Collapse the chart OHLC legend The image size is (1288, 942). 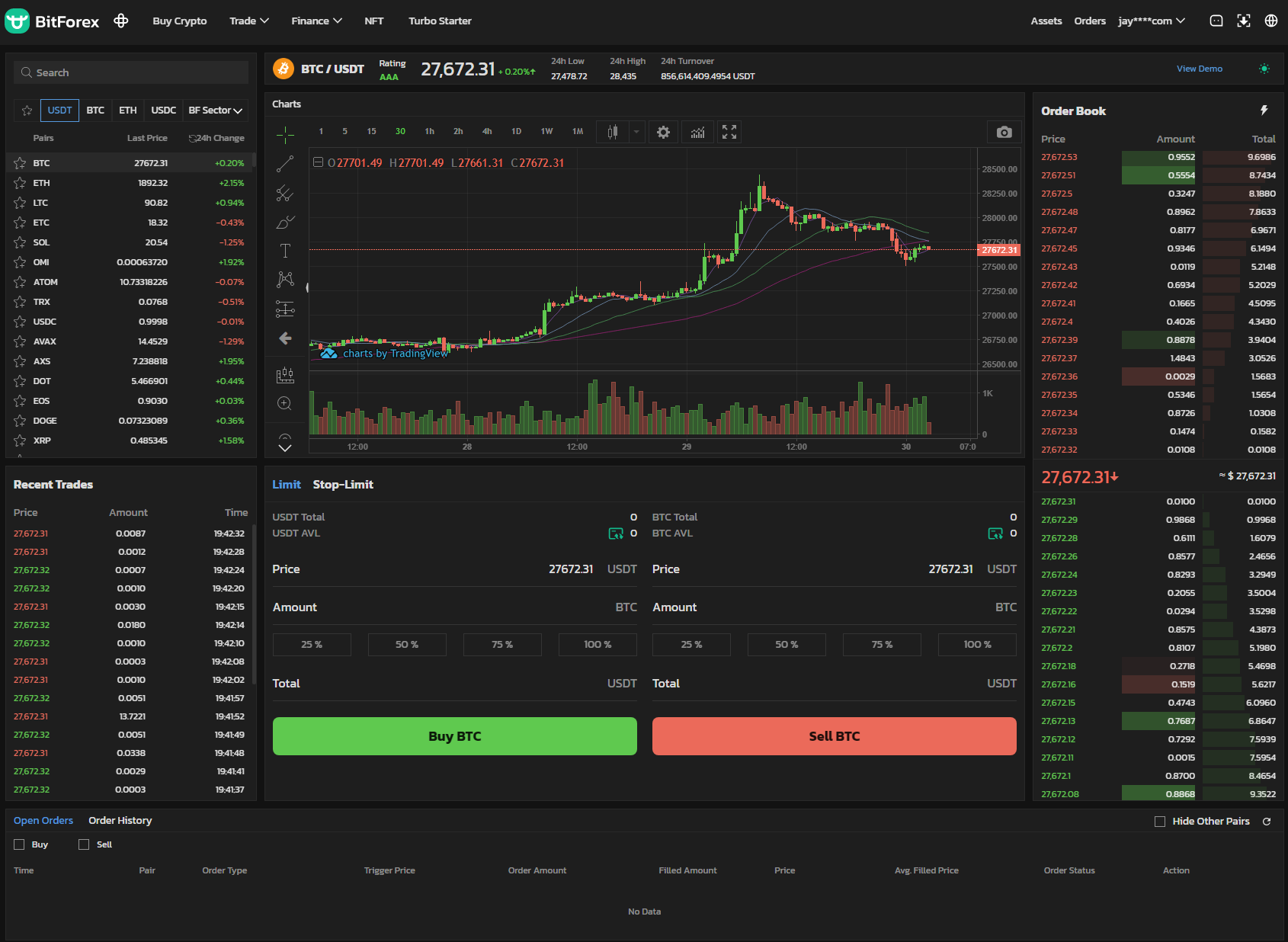[319, 162]
